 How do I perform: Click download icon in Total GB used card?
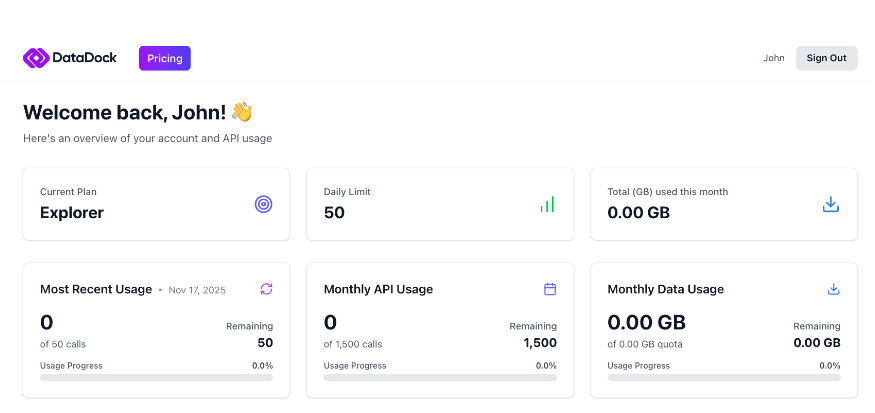830,204
